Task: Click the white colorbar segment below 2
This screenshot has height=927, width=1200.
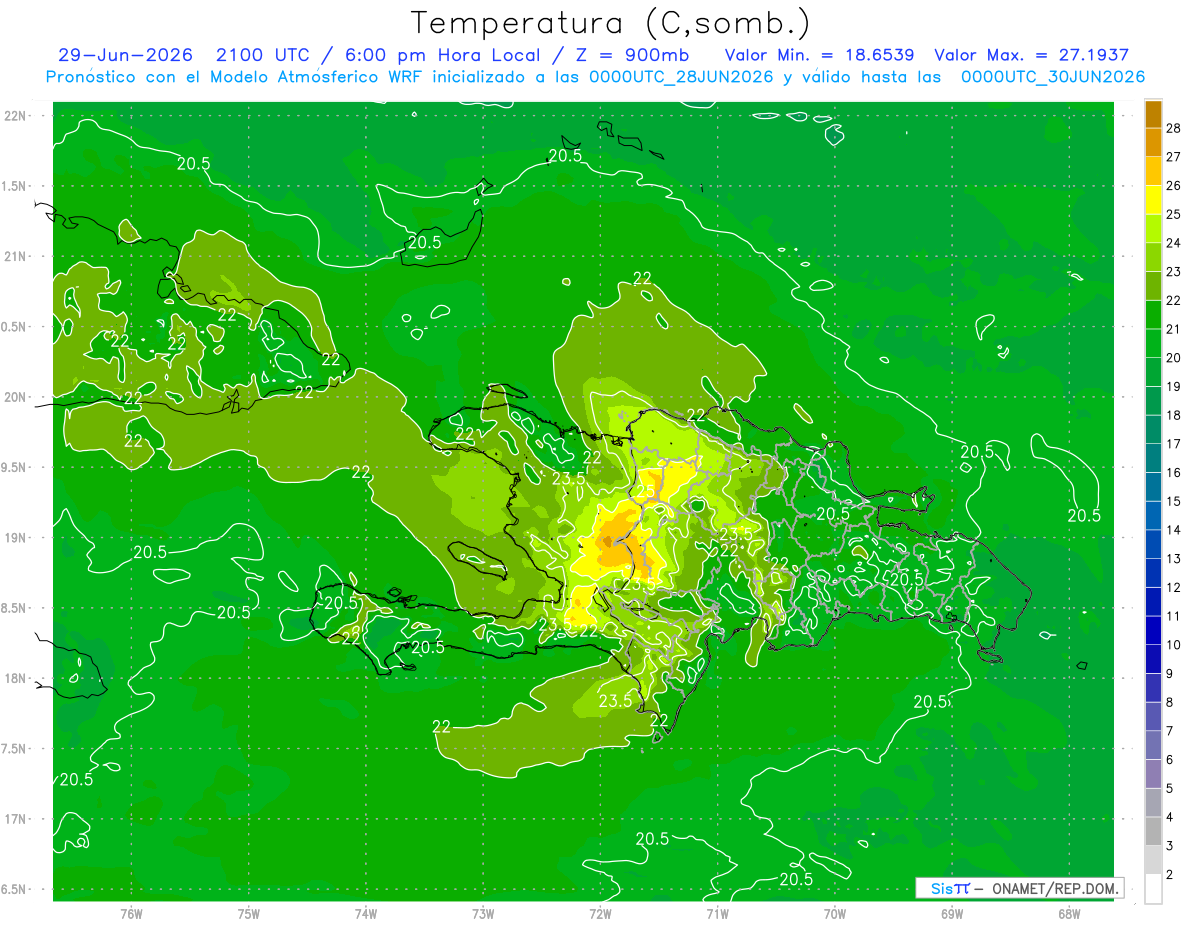Action: [x=1153, y=890]
